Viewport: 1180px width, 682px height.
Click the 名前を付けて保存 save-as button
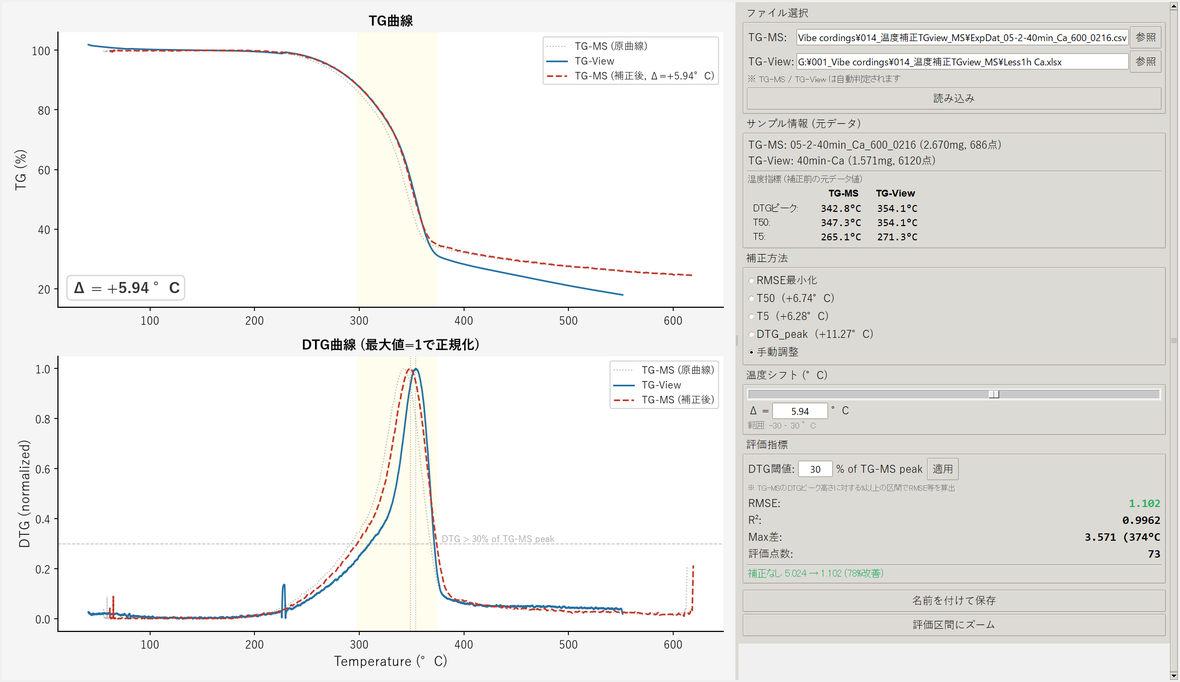point(953,601)
